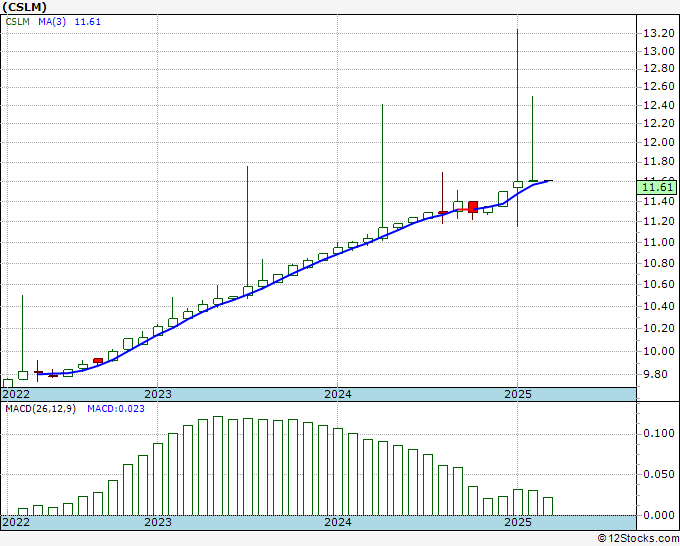Click the 11.61 moving average value in legend
The image size is (680, 546).
88,22
